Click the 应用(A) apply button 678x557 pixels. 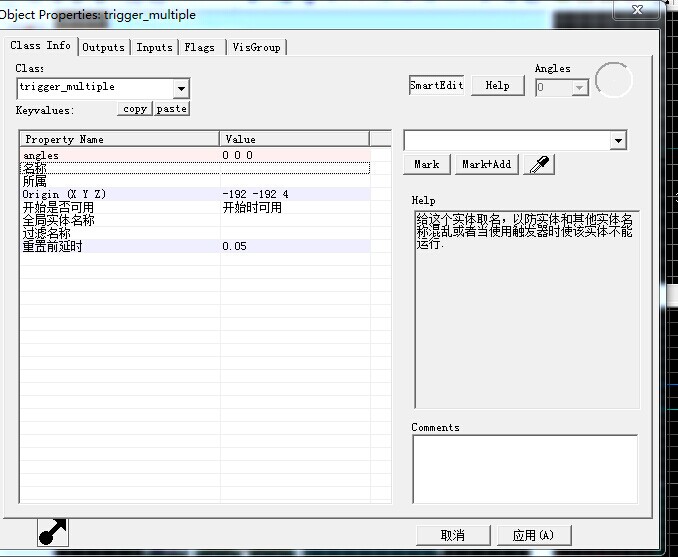coord(534,535)
